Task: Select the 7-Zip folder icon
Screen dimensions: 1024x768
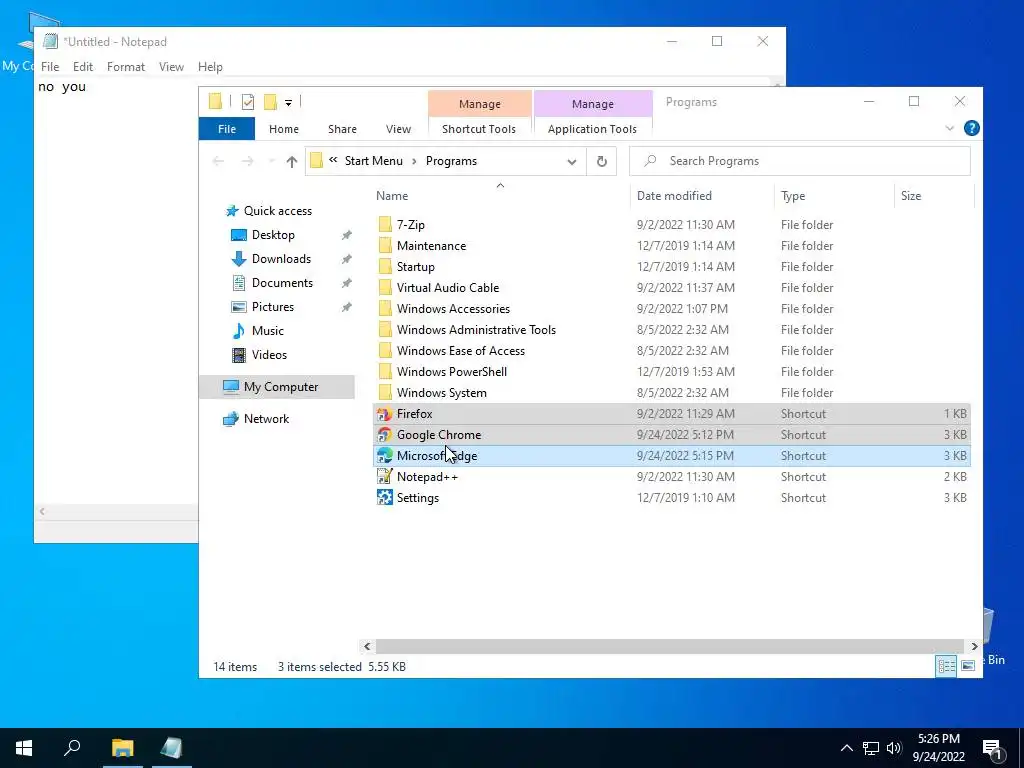Action: click(385, 225)
